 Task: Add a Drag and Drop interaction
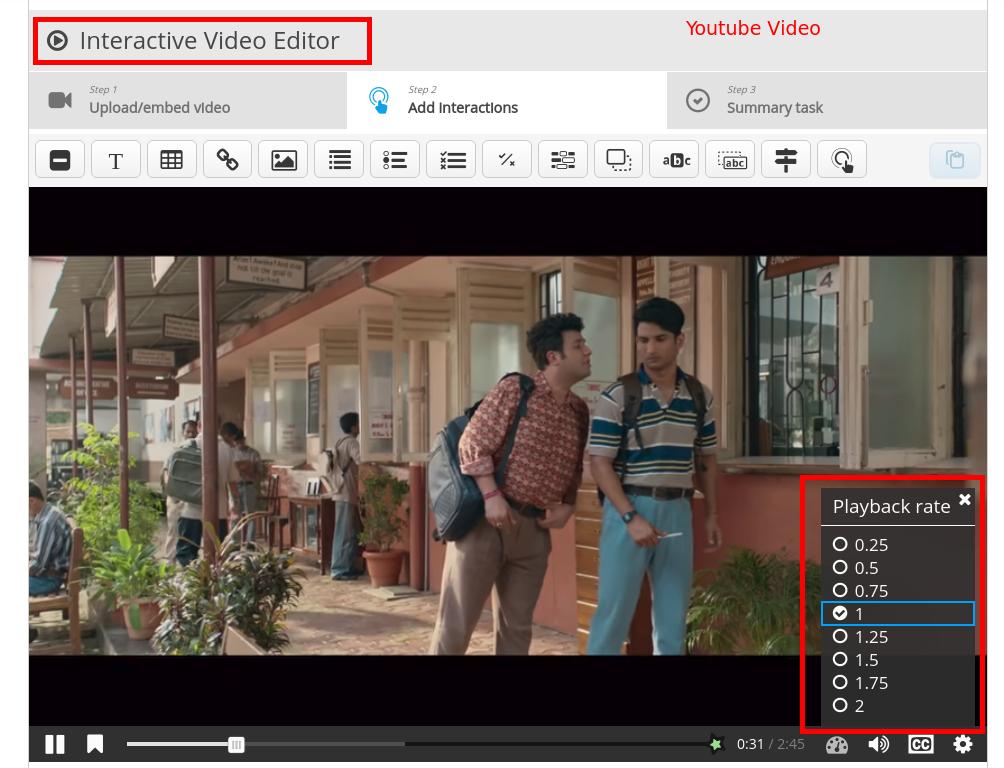[619, 159]
